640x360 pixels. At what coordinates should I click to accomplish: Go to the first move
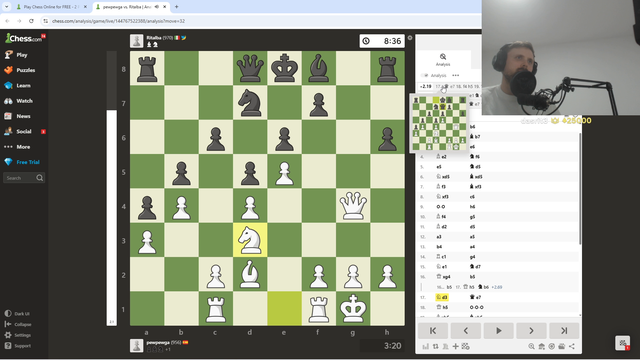[x=433, y=331]
